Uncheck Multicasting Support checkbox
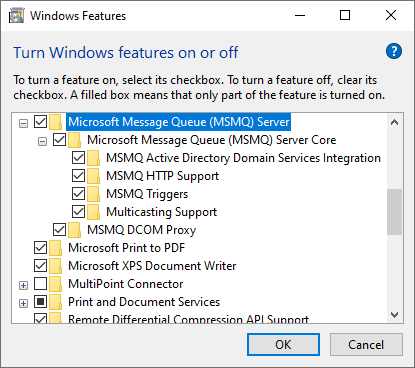415x368 pixels. click(78, 212)
